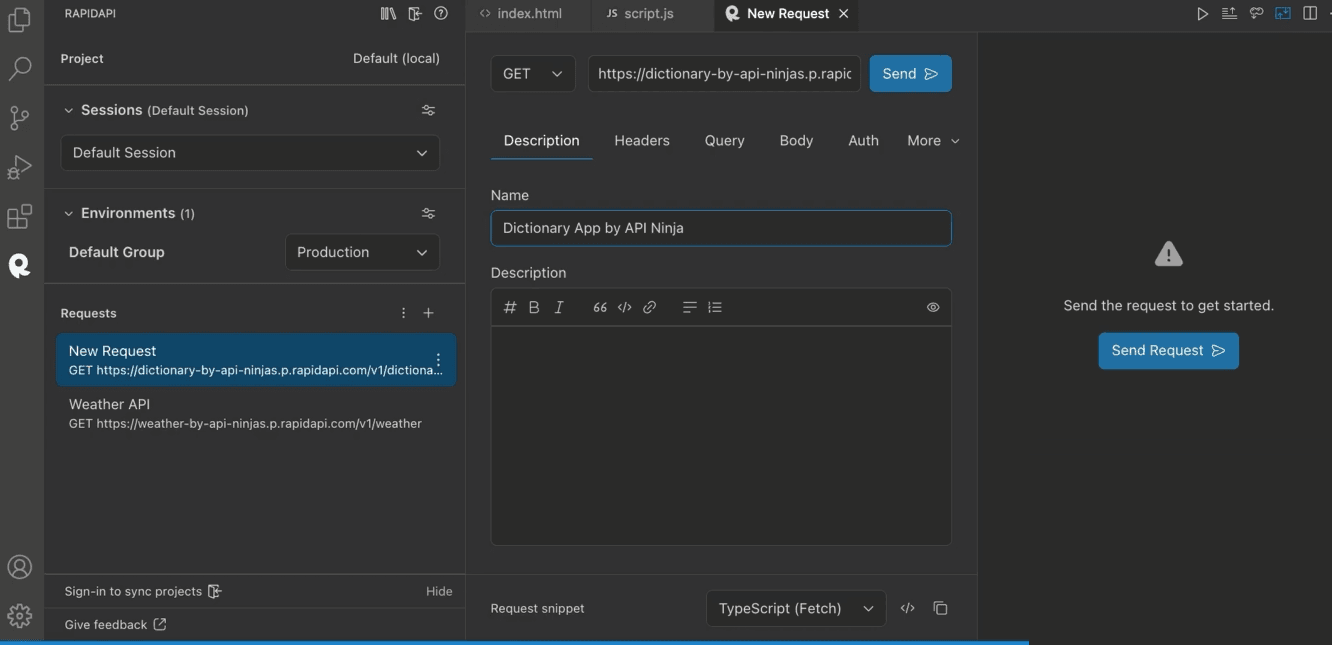This screenshot has width=1332, height=645.
Task: Collapse the Environments section chevron
Action: coord(69,213)
